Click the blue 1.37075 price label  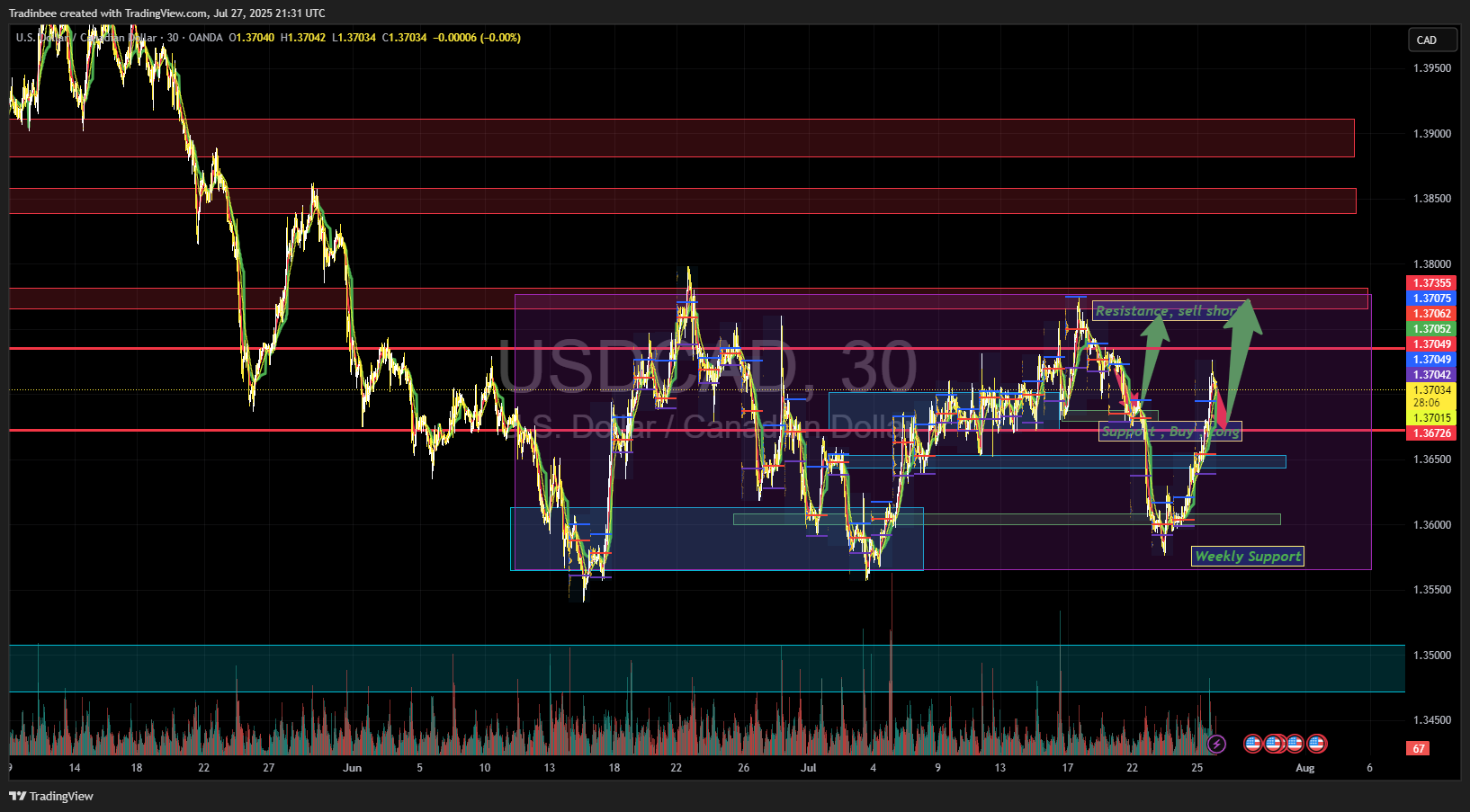(1431, 299)
